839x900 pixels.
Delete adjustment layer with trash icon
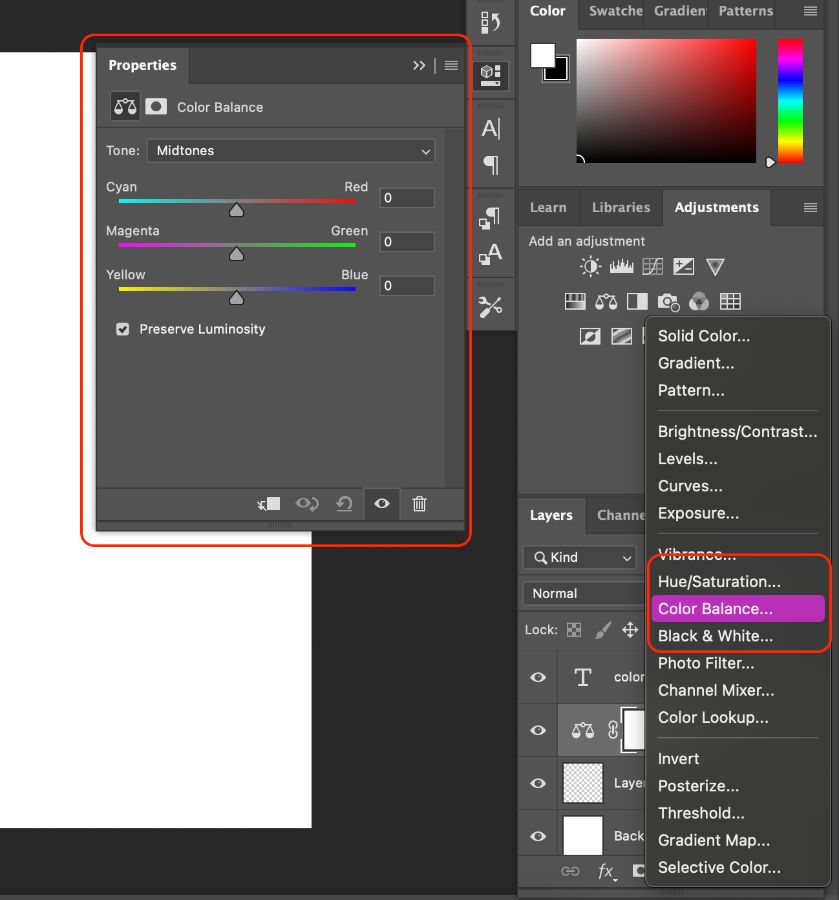coord(420,504)
